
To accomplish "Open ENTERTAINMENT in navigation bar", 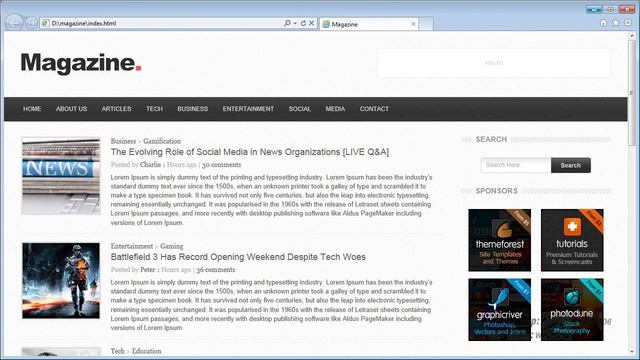I will (x=248, y=109).
